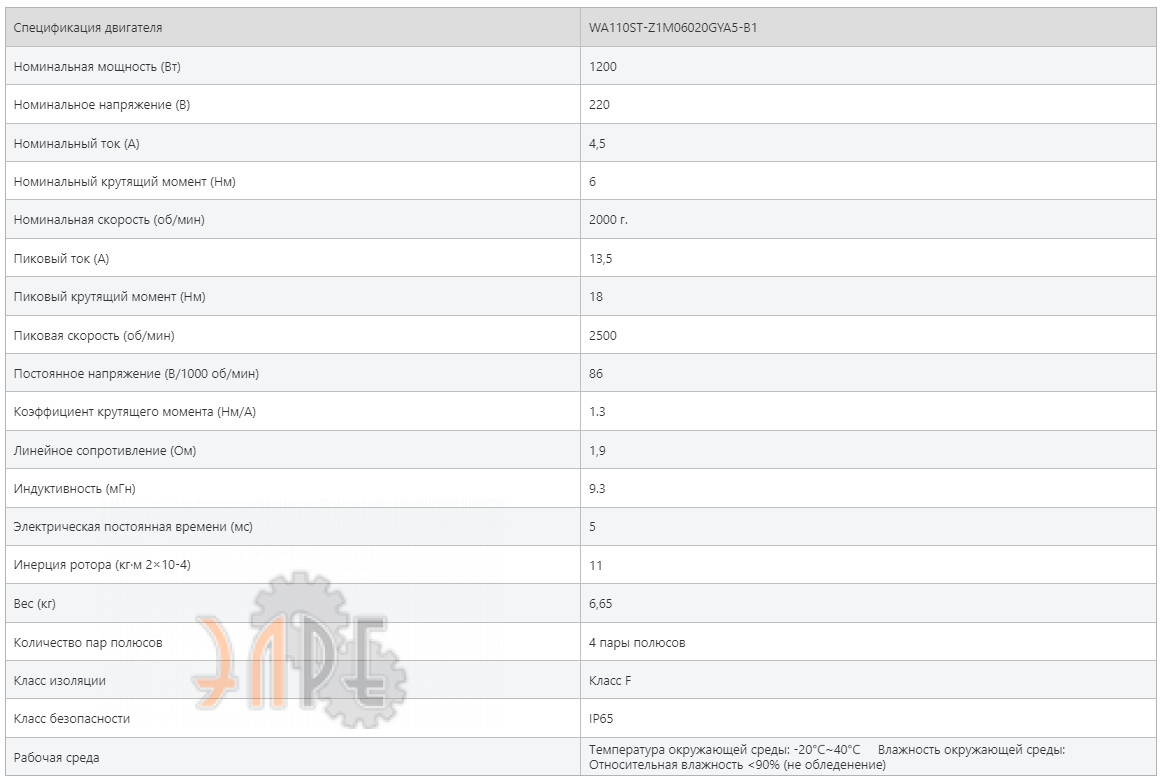Select the Вес (кг) value 6,65
The image size is (1161, 779).
click(600, 603)
